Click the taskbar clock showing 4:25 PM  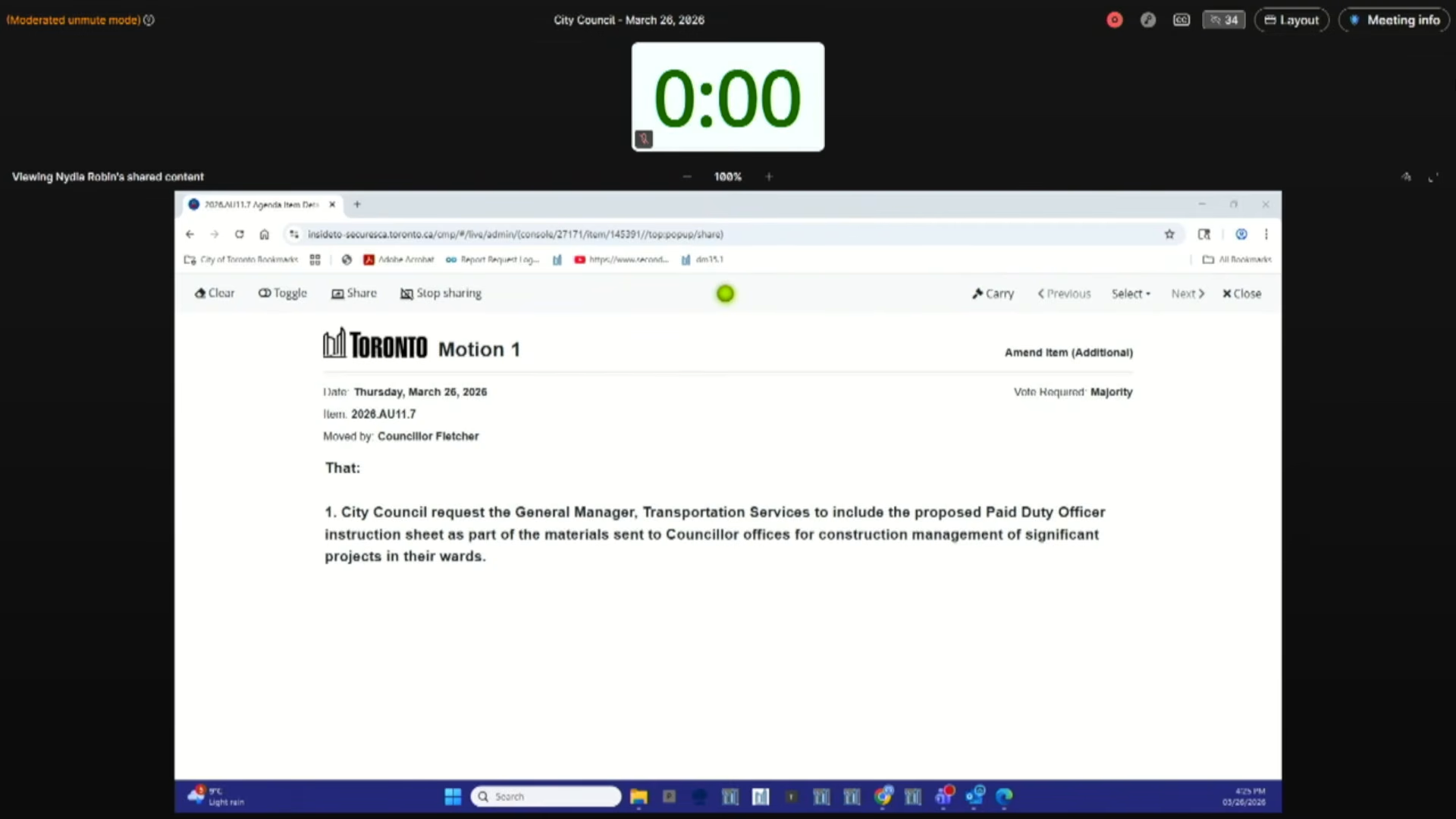1244,796
